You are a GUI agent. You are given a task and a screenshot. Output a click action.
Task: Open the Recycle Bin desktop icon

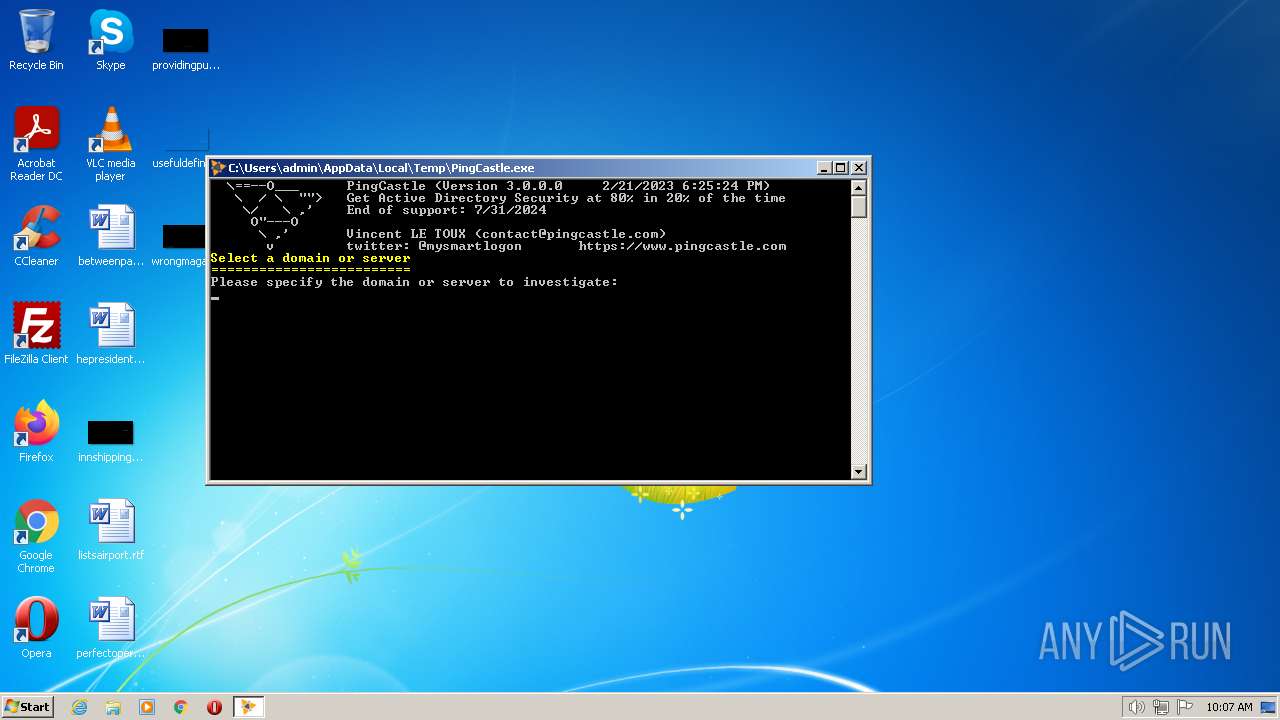pos(36,40)
